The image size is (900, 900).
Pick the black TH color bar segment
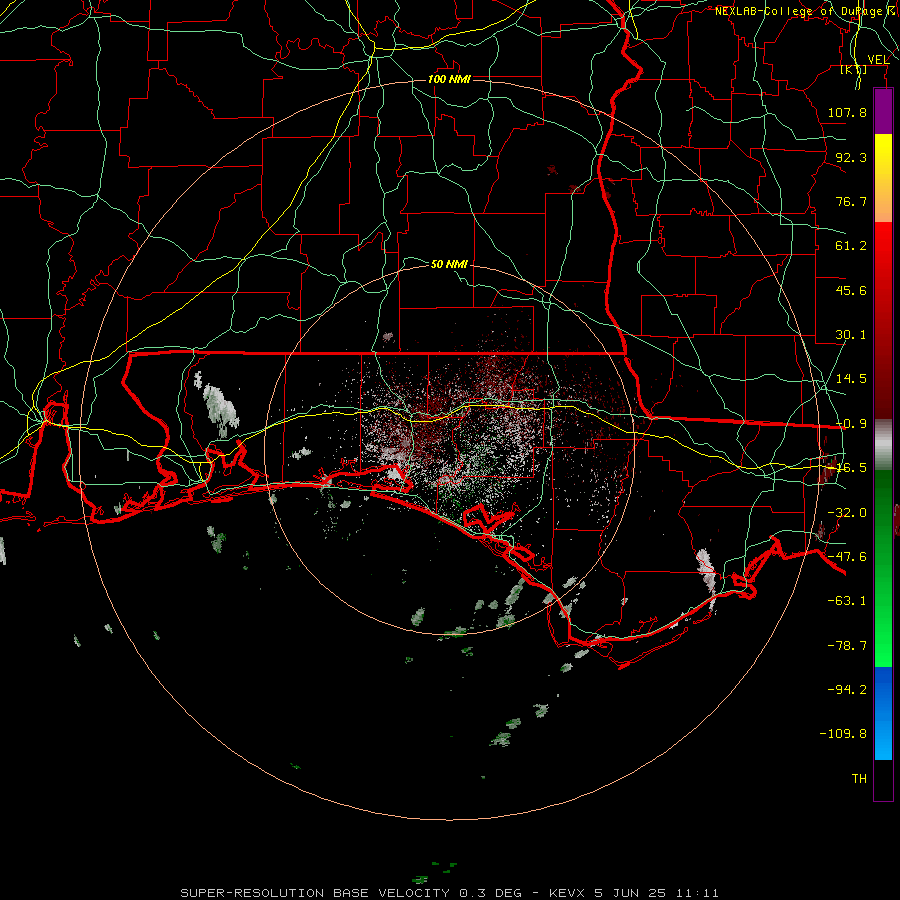(883, 780)
